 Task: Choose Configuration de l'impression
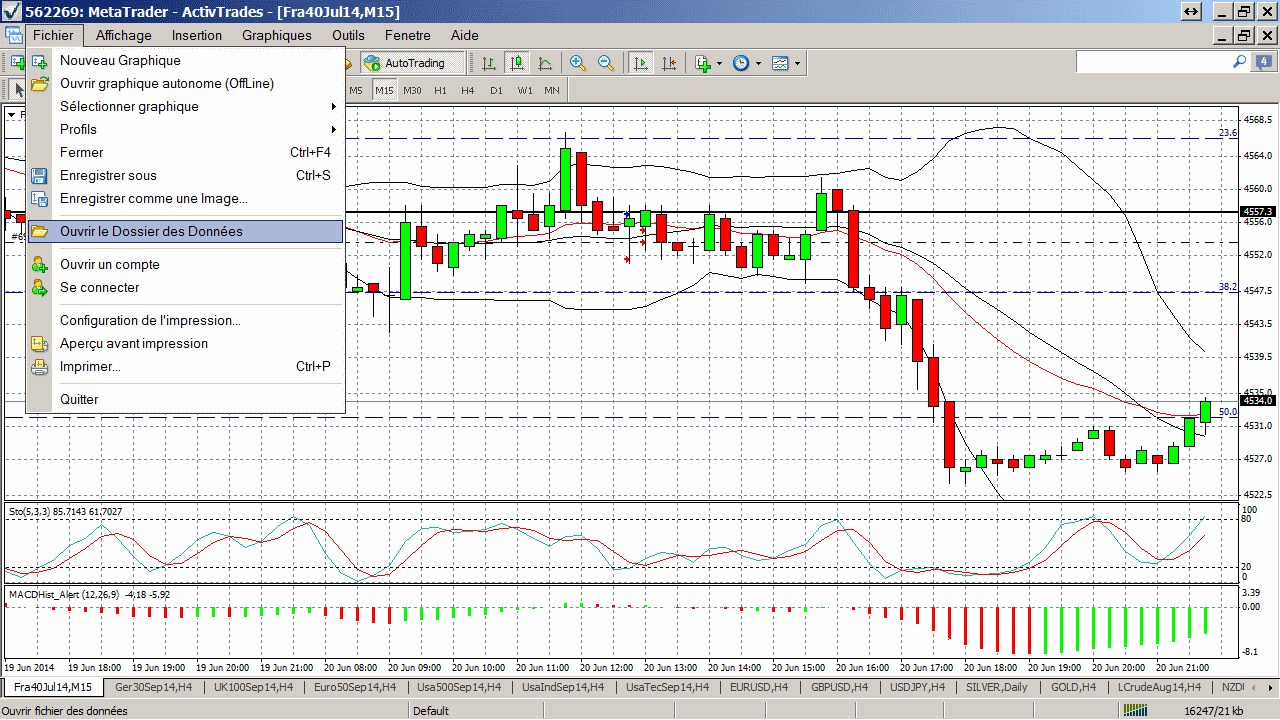pyautogui.click(x=185, y=321)
